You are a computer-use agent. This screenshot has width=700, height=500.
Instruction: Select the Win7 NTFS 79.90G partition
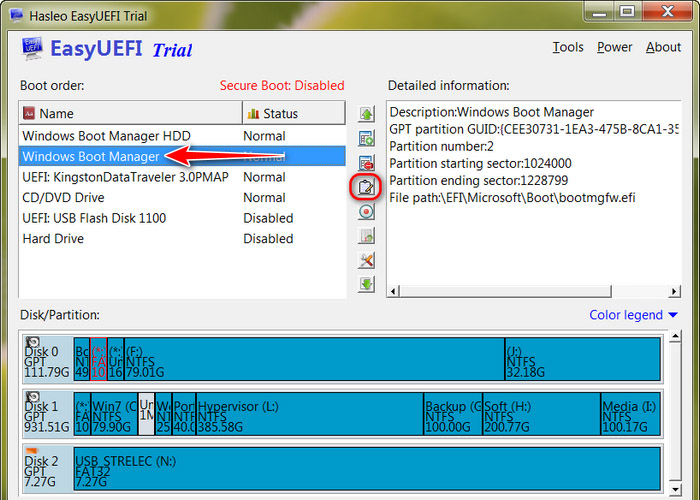[x=114, y=414]
